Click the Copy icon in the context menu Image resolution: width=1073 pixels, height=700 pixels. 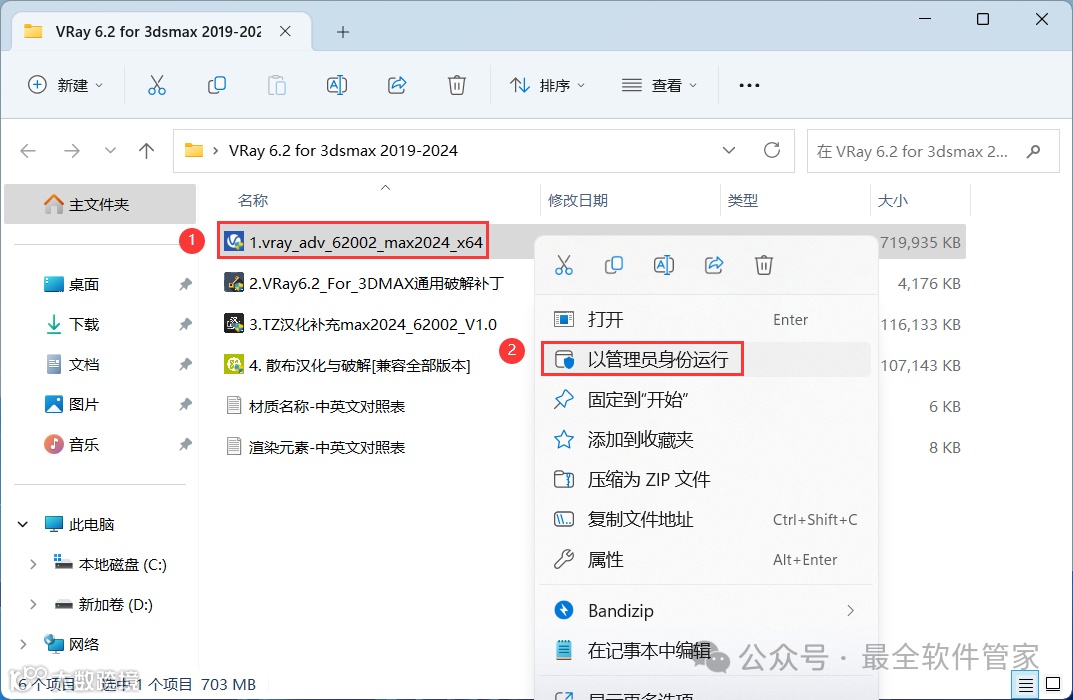pos(614,265)
